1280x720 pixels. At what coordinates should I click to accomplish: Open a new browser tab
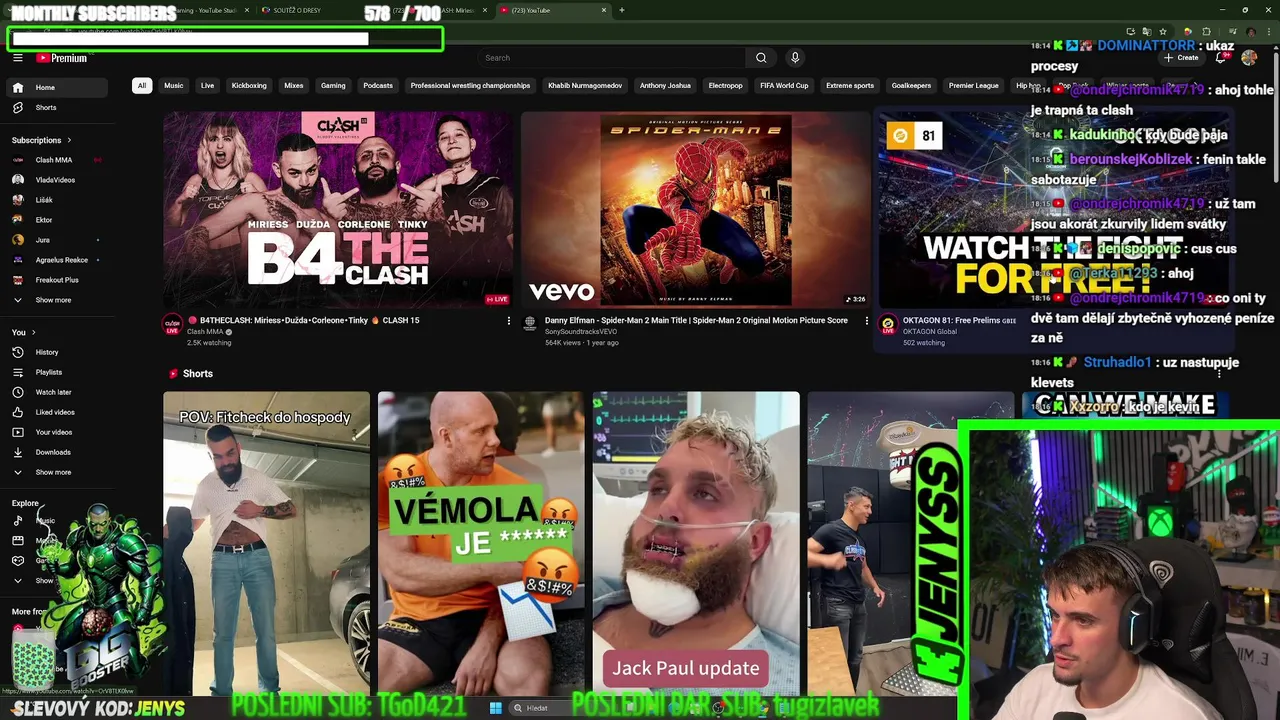pyautogui.click(x=622, y=10)
